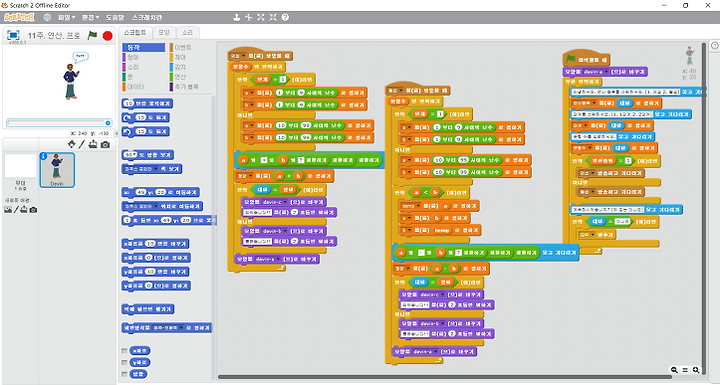Collapse the stage with the small arrow beside the coordinates
Viewport: 720px width, 385px height.
tap(116, 133)
